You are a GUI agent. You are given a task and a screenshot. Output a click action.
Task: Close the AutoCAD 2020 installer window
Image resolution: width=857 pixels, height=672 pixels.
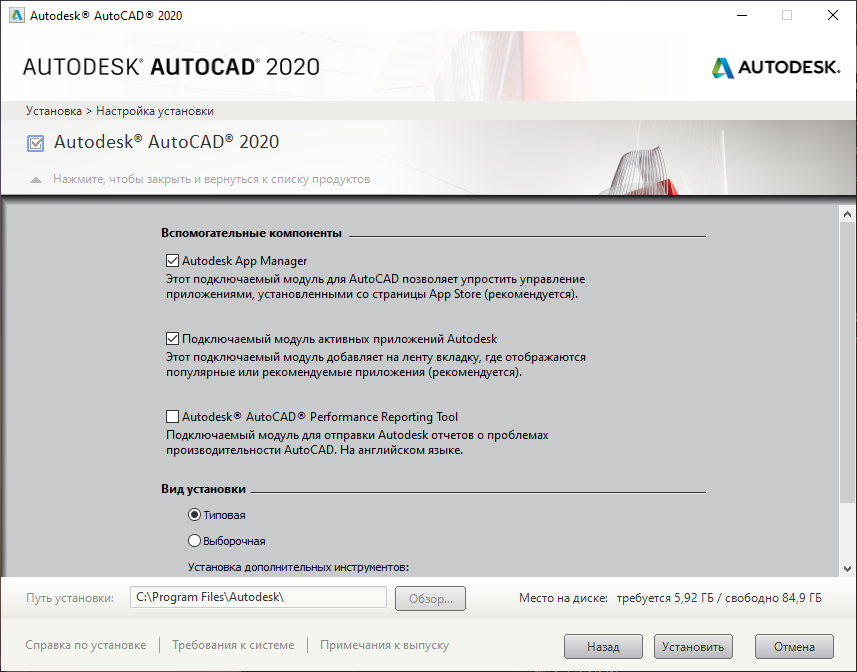point(833,15)
